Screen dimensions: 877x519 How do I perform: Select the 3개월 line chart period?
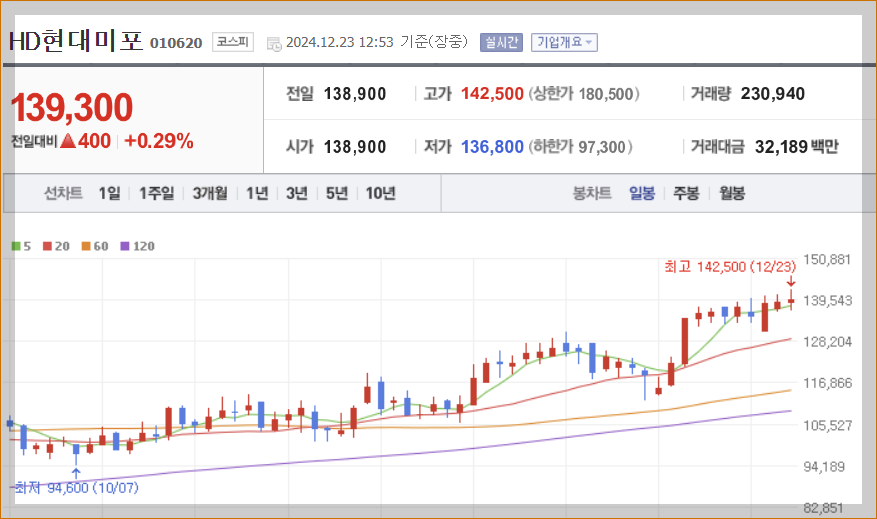tap(210, 194)
